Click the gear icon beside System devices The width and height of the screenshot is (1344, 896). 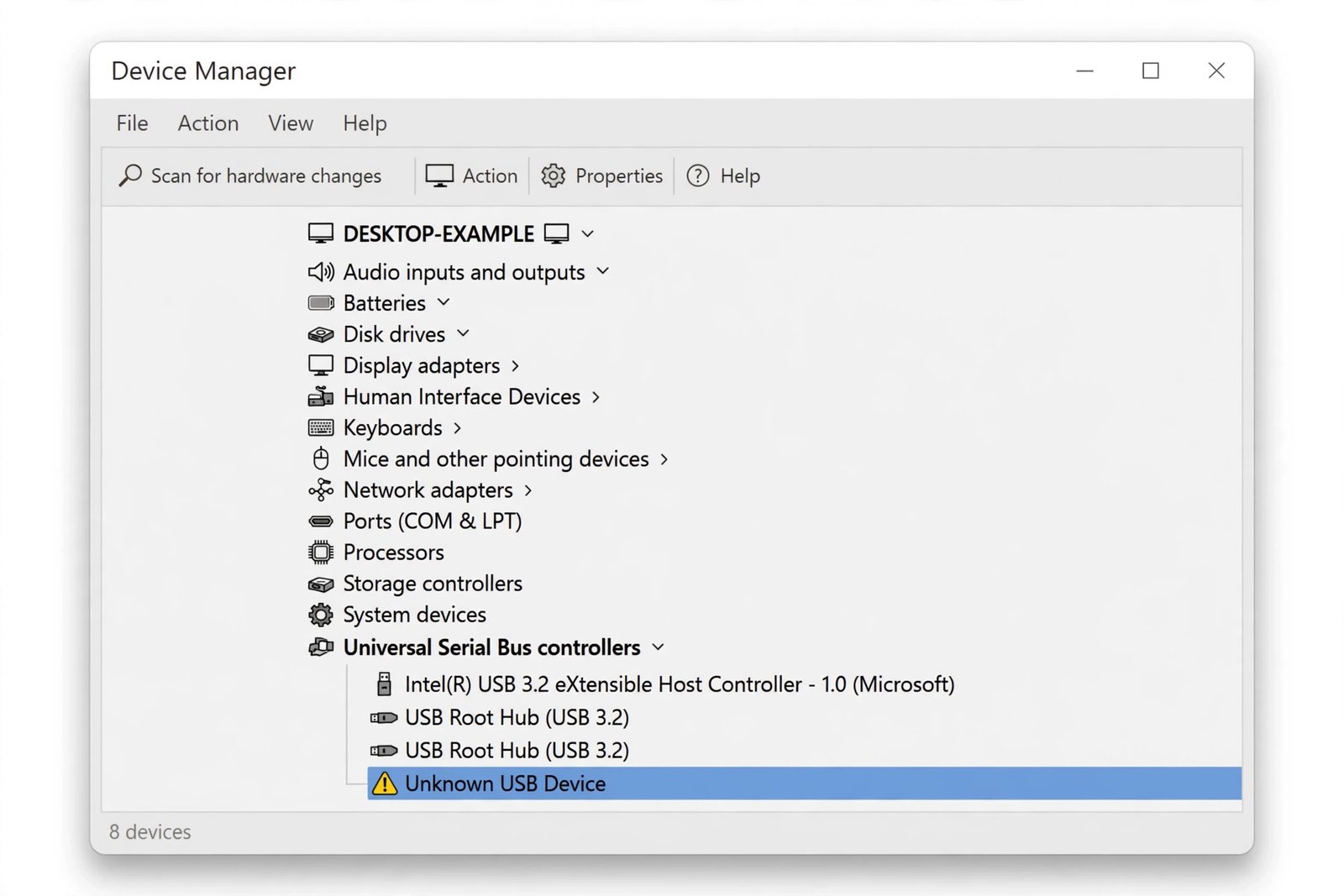(x=321, y=615)
